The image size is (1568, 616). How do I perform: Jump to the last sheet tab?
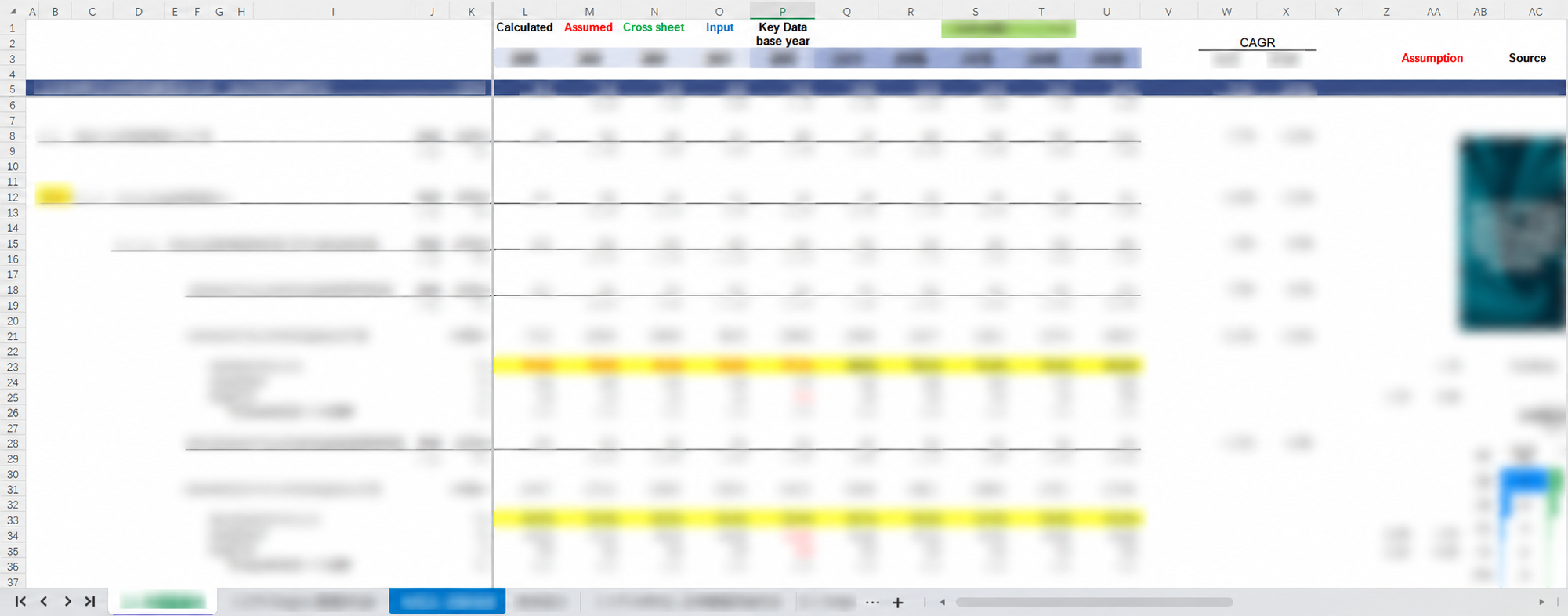[90, 601]
